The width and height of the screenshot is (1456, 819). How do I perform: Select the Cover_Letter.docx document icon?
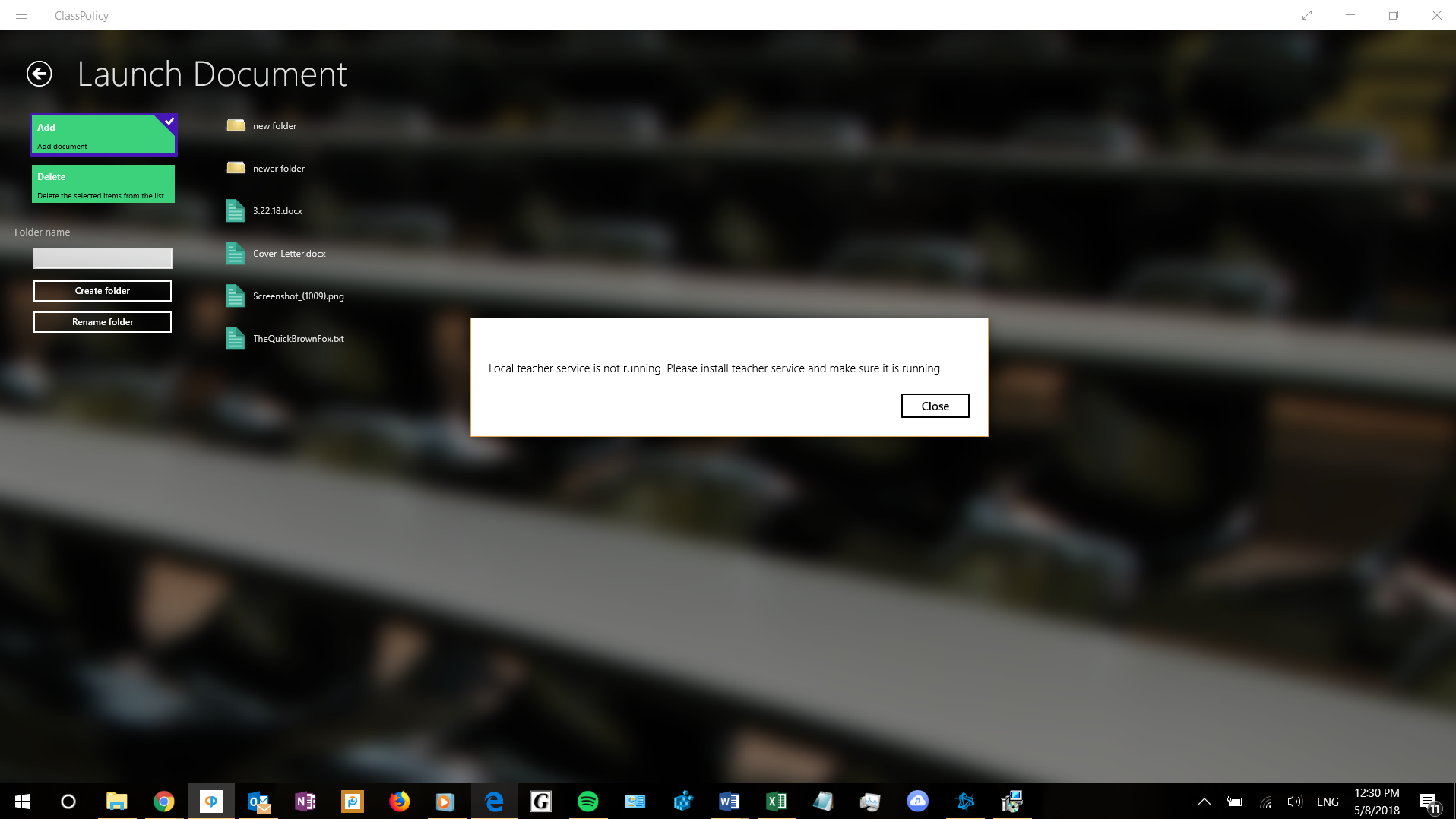(234, 254)
